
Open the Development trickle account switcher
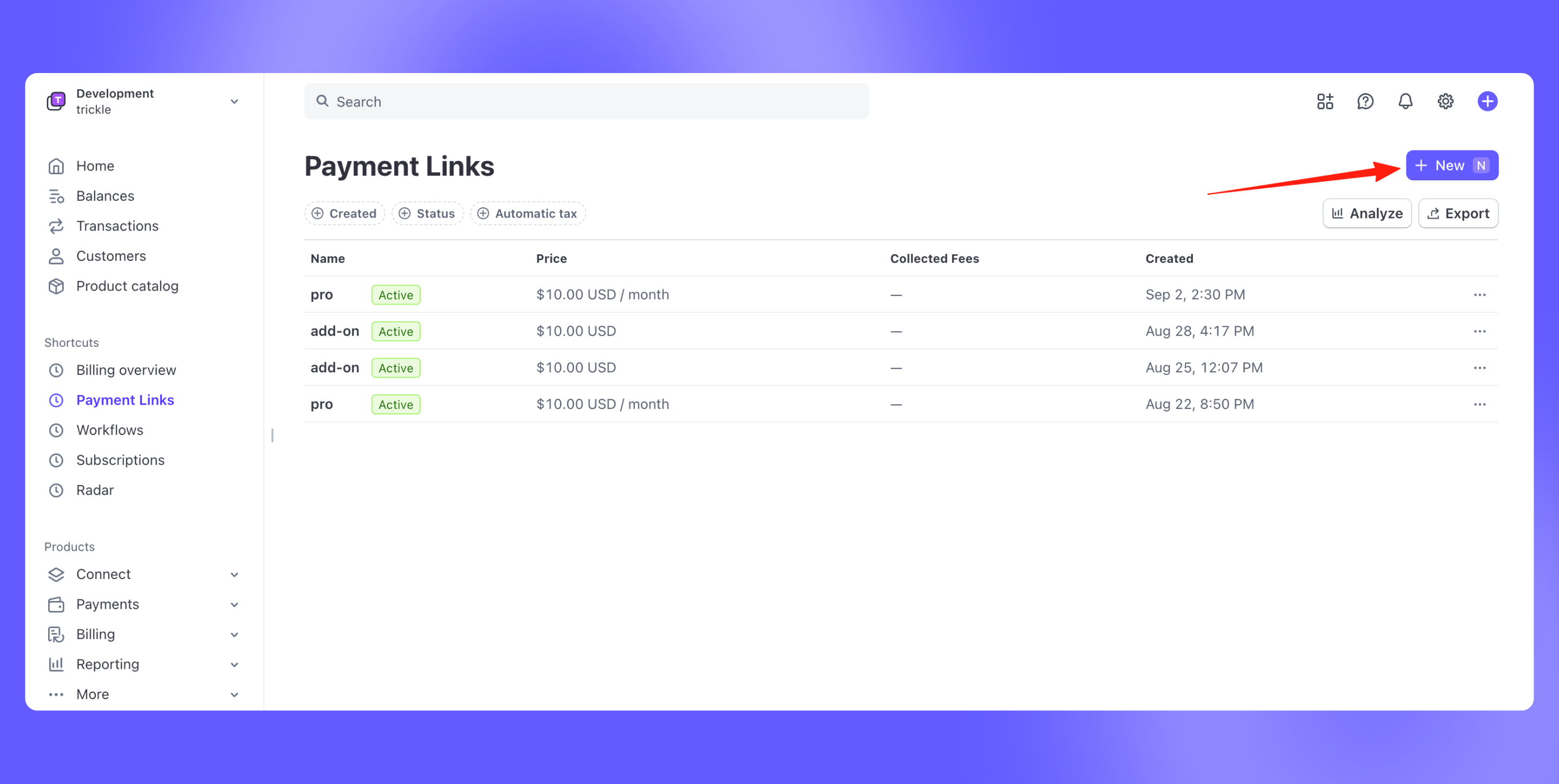coord(144,101)
